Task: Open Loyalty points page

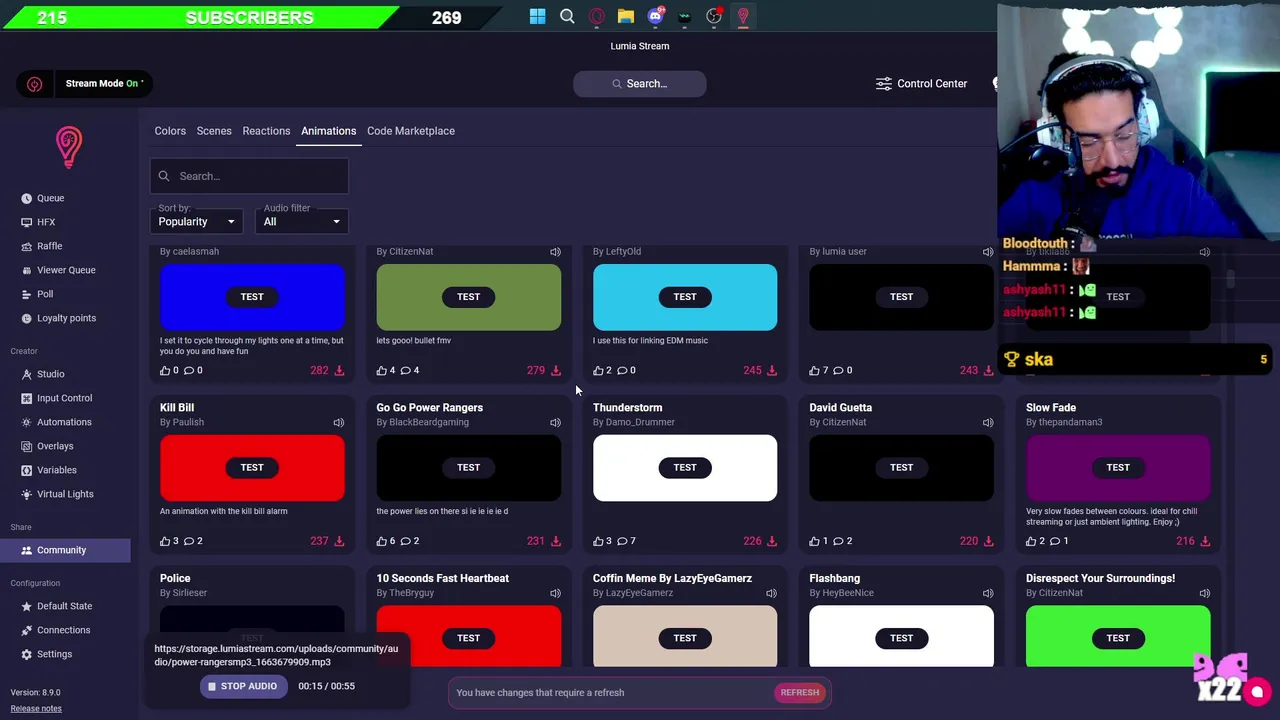Action: (x=65, y=318)
